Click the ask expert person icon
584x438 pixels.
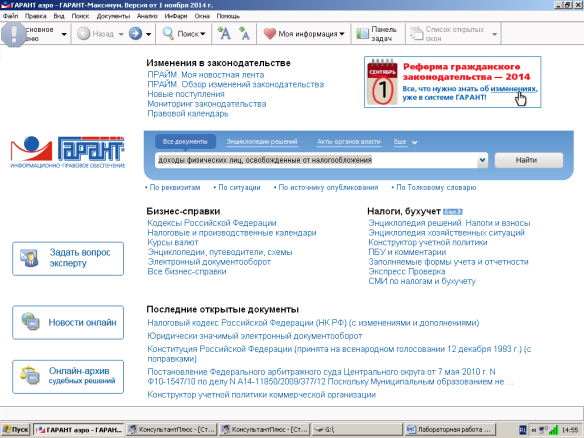pyautogui.click(x=30, y=258)
